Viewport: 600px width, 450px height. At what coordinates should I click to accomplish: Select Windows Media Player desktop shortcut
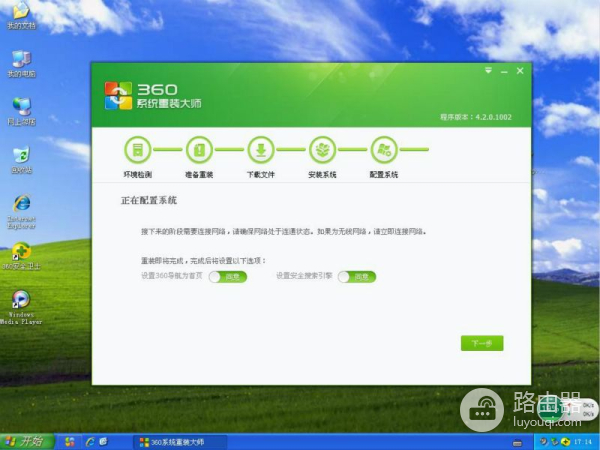pos(21,308)
